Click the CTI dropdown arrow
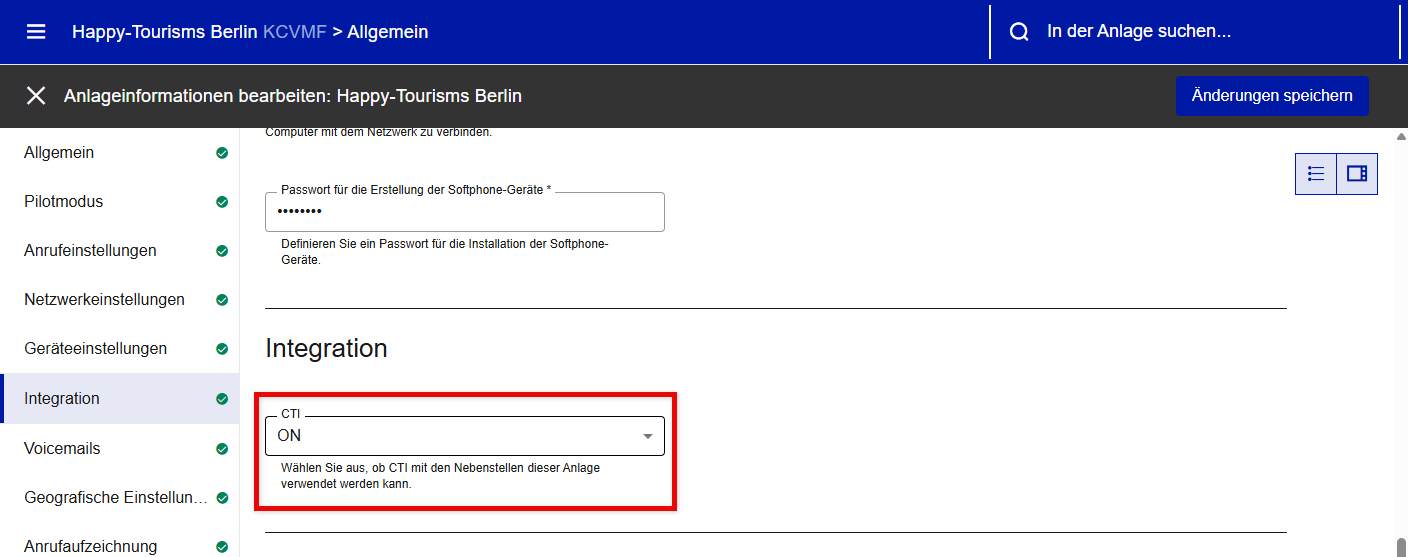Screen dimensions: 1408x557 click(647, 436)
